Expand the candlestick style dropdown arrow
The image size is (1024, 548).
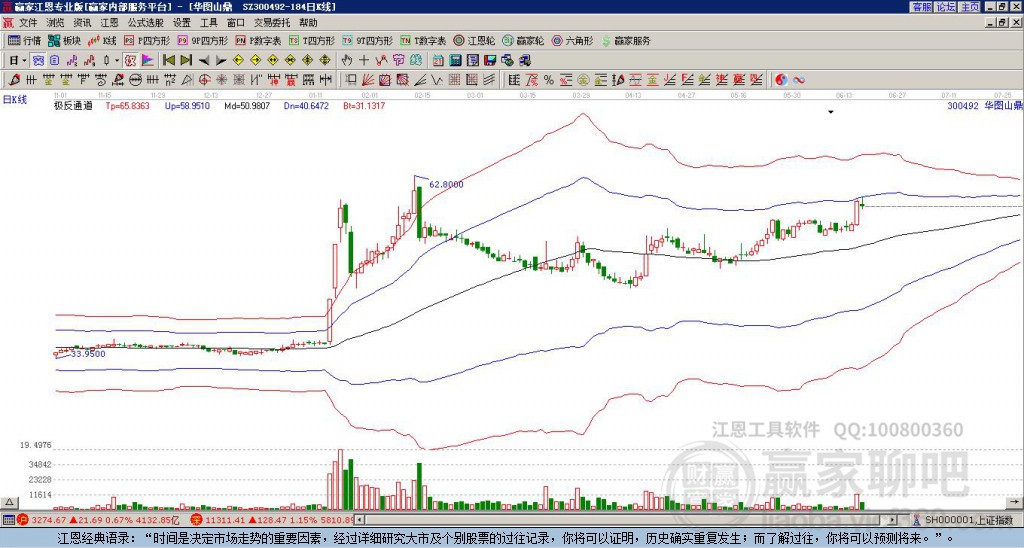tap(117, 61)
